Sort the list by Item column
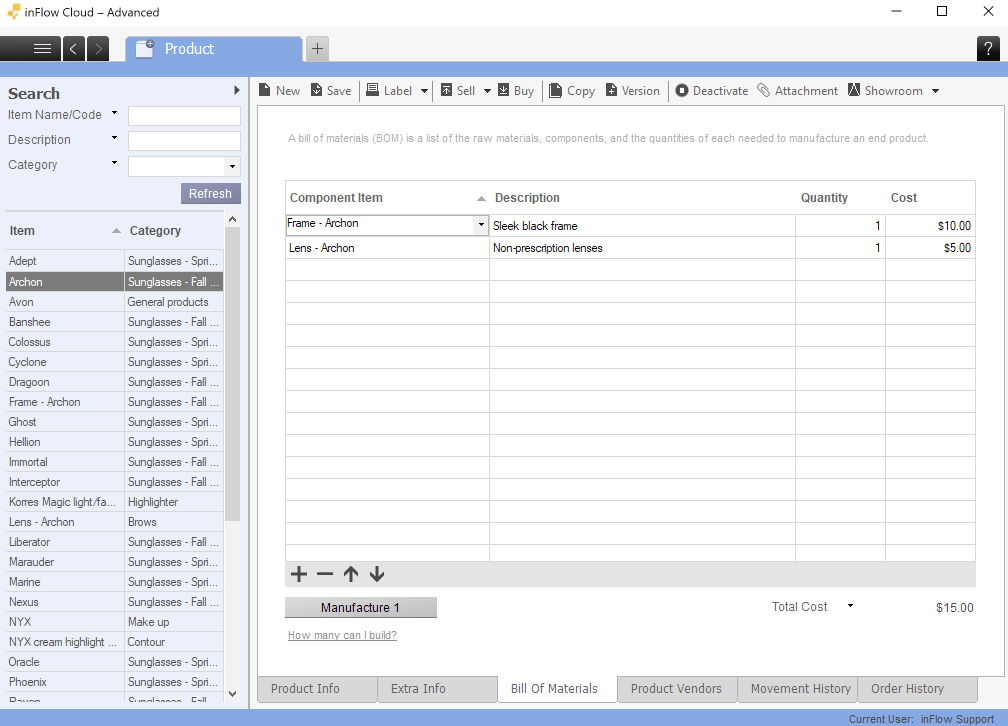Image resolution: width=1008 pixels, height=726 pixels. pyautogui.click(x=64, y=231)
